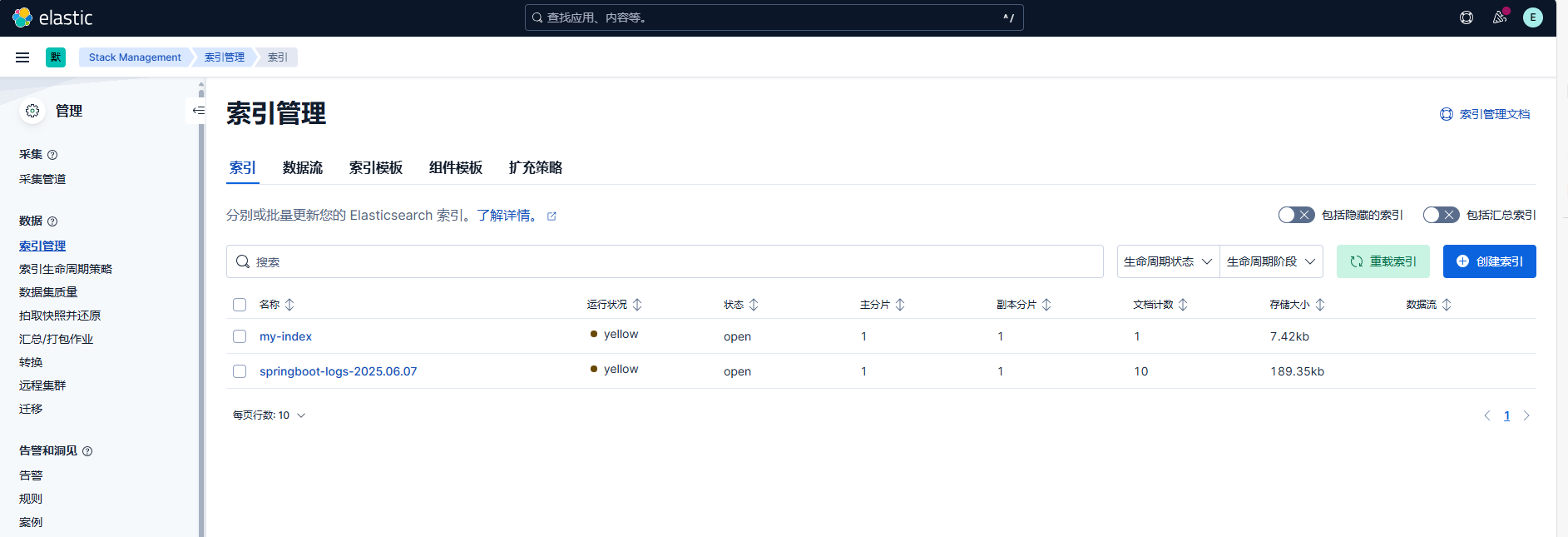Open 告警 in sidebar
Screen dimensions: 1568x537
[x=31, y=476]
